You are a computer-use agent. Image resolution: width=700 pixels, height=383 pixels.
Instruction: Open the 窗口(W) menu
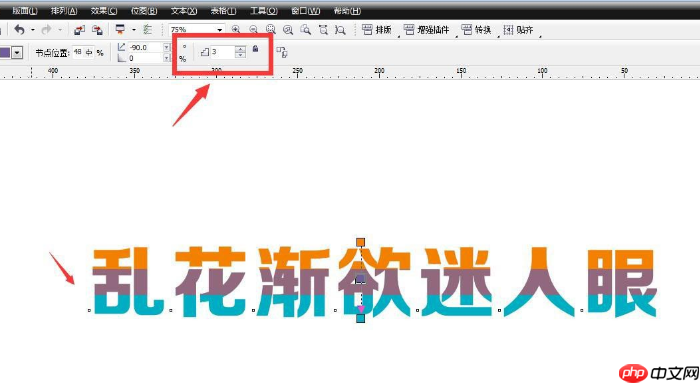pyautogui.click(x=305, y=11)
